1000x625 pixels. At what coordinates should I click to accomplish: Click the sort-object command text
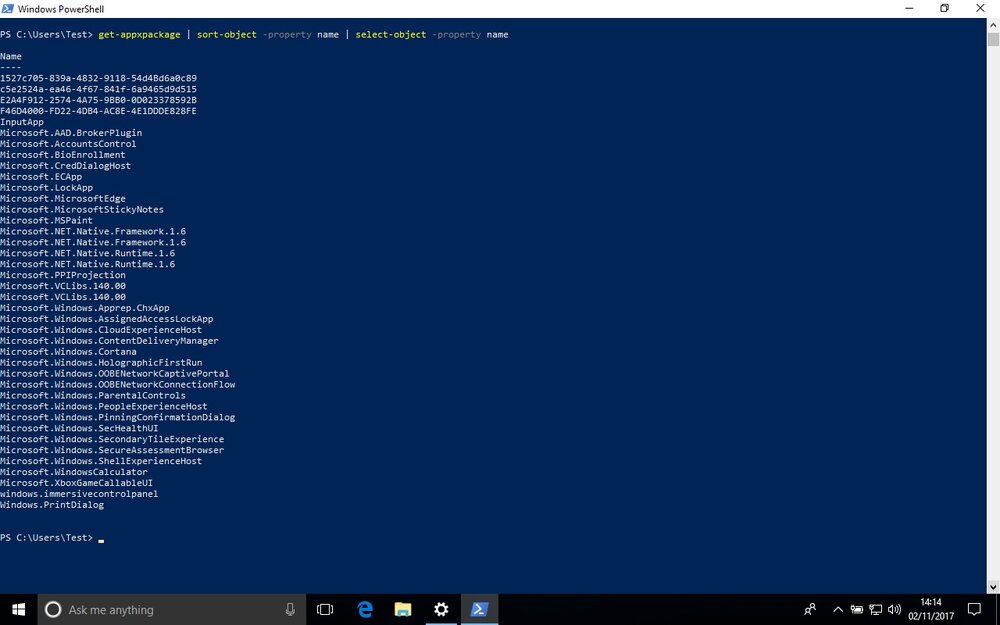pos(226,34)
